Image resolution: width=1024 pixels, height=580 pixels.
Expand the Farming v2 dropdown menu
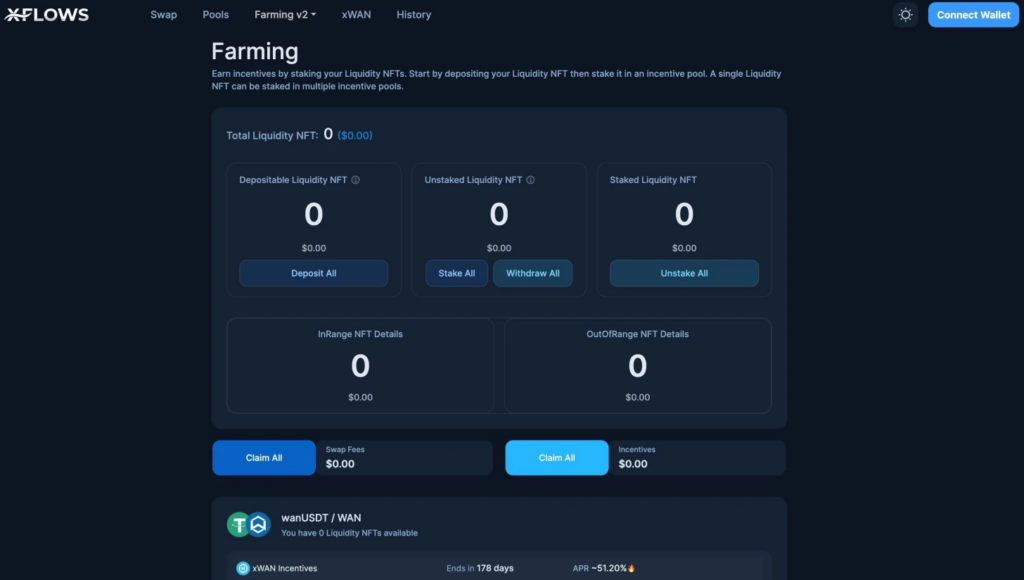pos(285,15)
